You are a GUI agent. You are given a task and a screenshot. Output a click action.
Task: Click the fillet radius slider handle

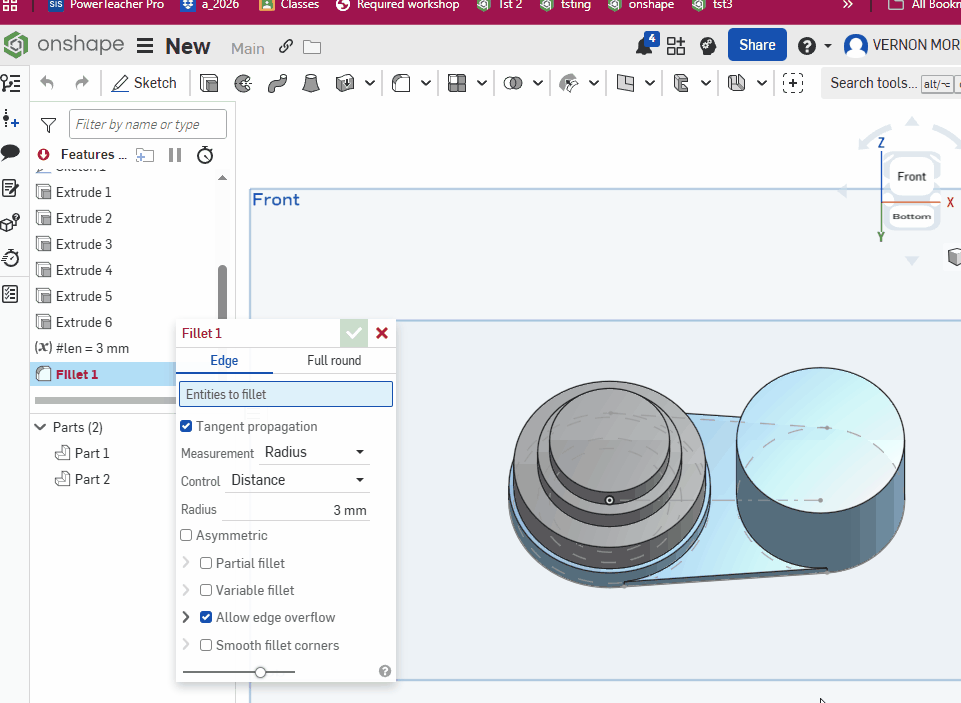click(x=260, y=672)
